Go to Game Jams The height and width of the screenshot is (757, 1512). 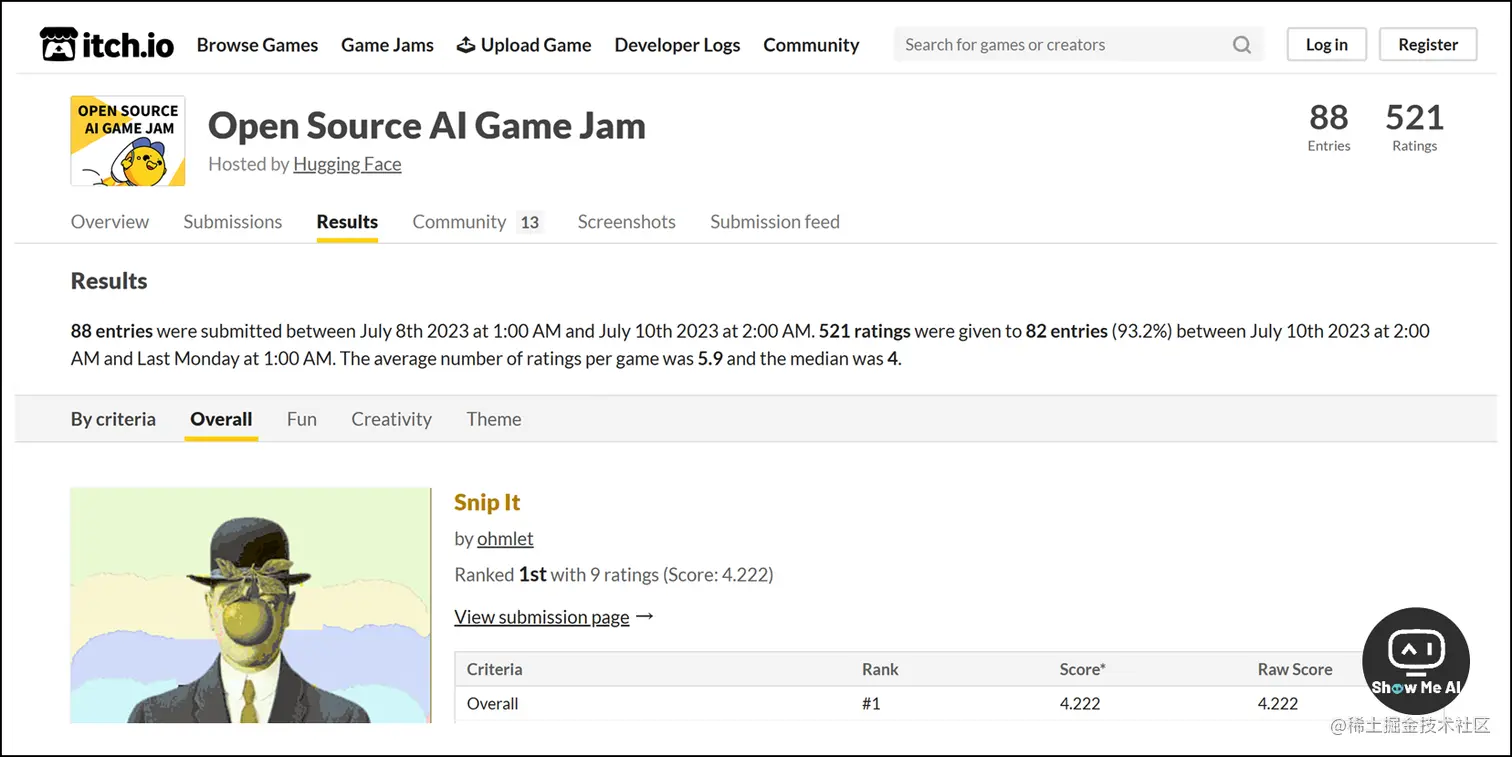[387, 45]
